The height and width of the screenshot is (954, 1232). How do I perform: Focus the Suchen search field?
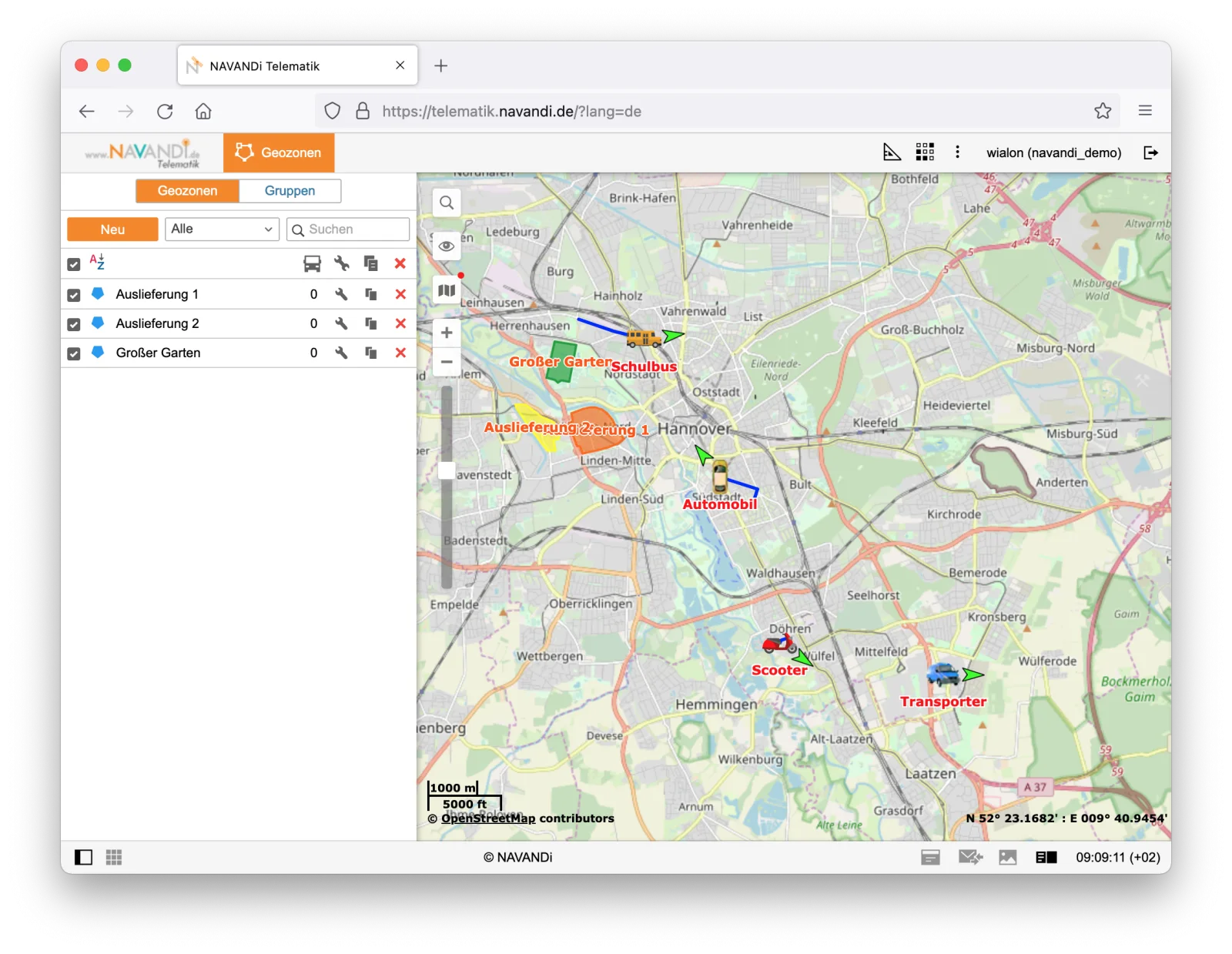pyautogui.click(x=348, y=229)
